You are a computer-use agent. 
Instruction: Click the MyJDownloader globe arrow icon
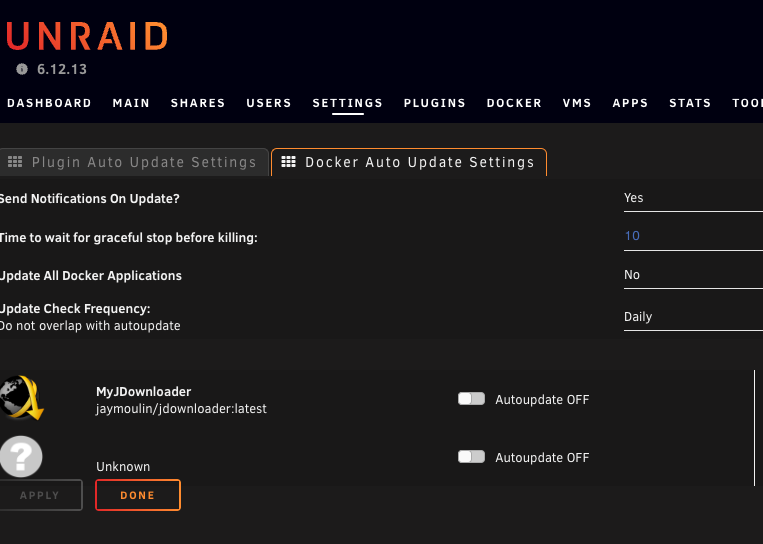point(22,398)
